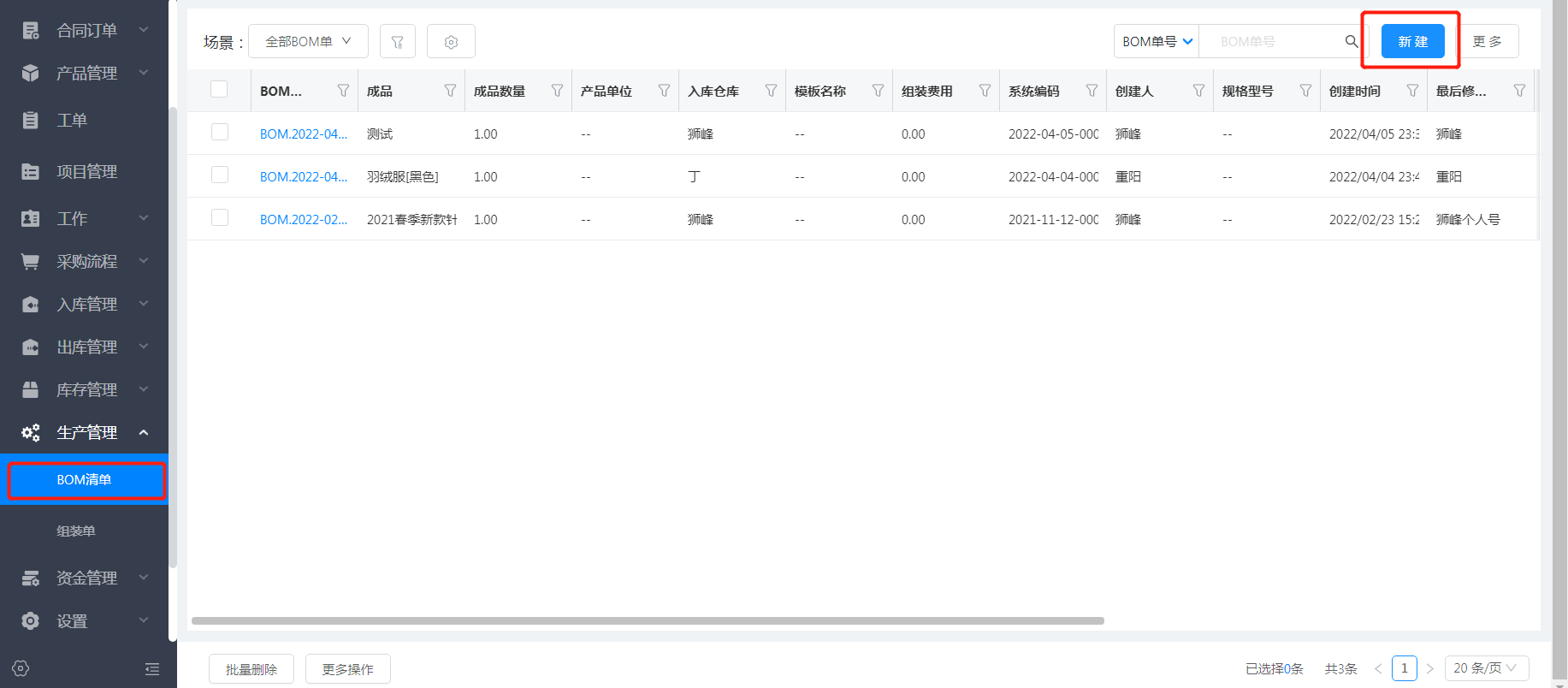Click the 项目管理 sidebar icon
The width and height of the screenshot is (1568, 688).
click(31, 171)
